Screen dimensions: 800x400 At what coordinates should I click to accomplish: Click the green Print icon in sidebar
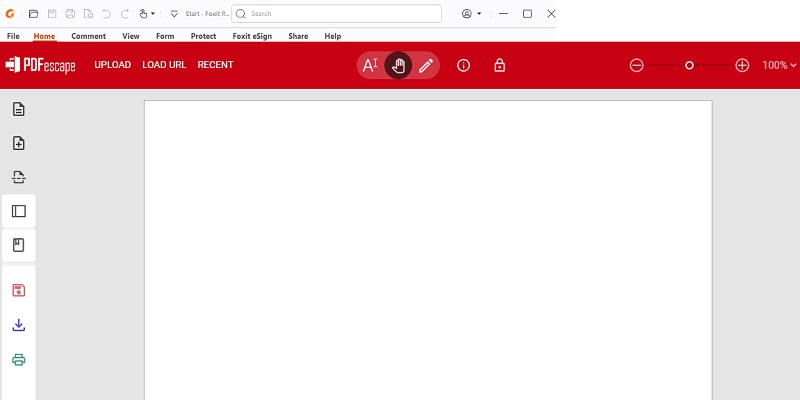pos(19,360)
